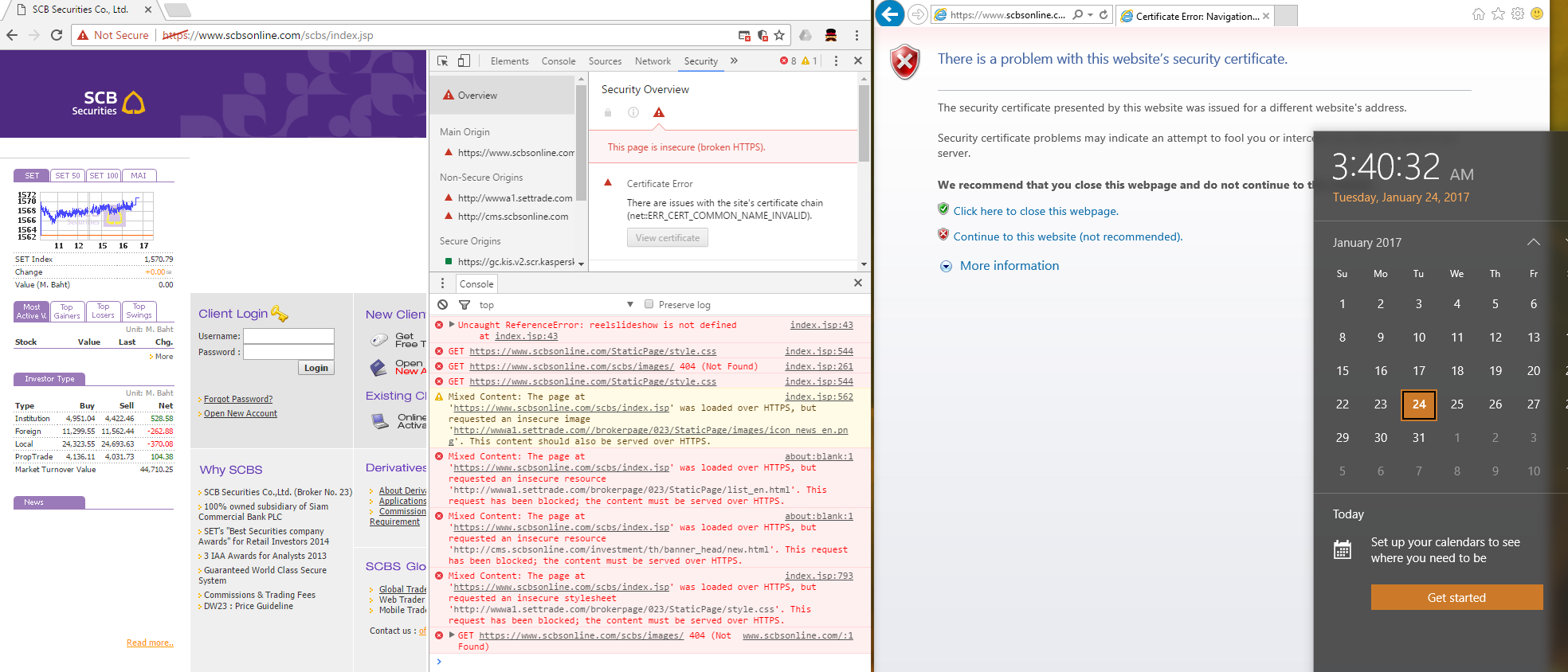Click the yellow warning count badge in DevTools
The image size is (1568, 672).
point(809,61)
